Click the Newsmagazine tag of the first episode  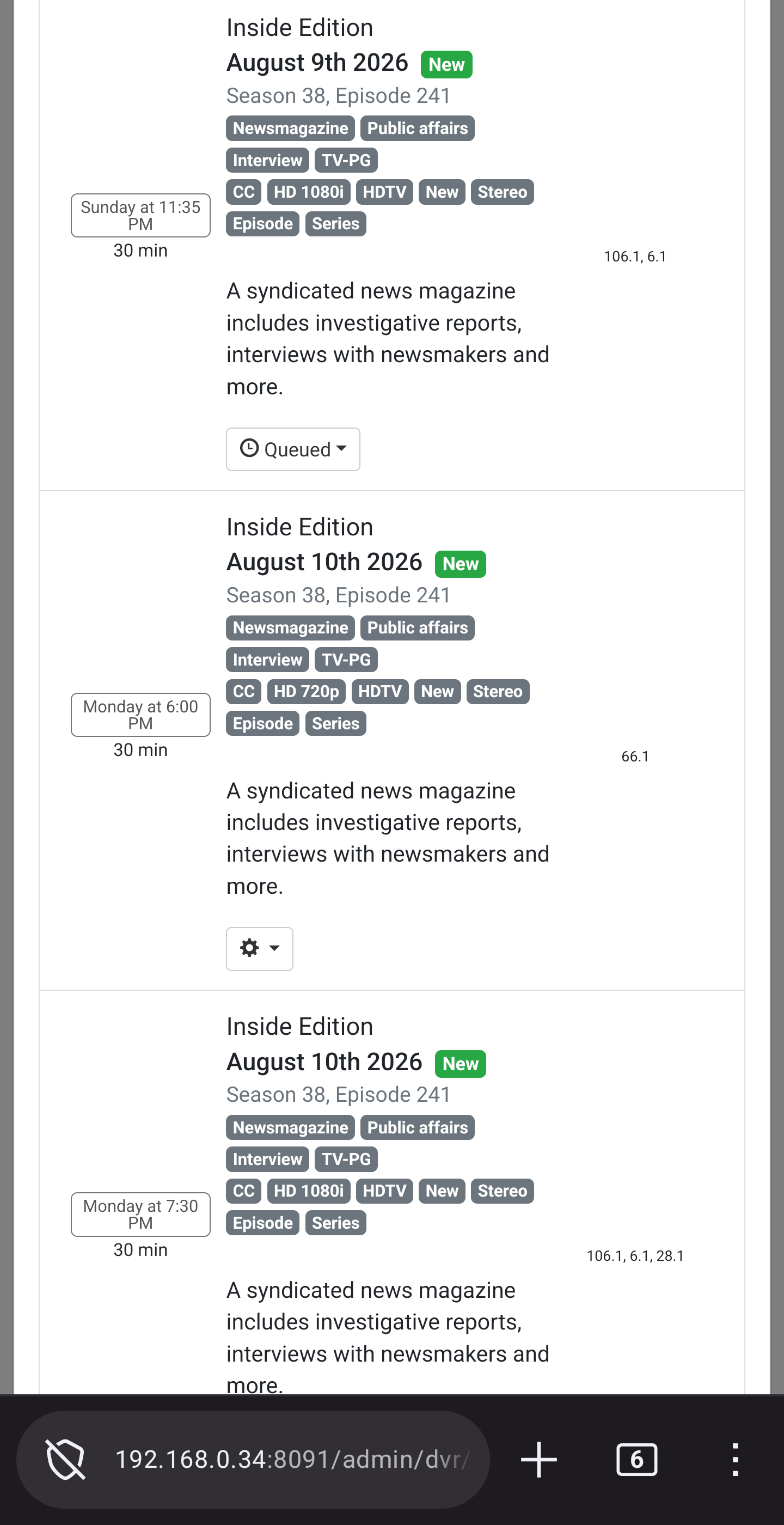pos(290,128)
